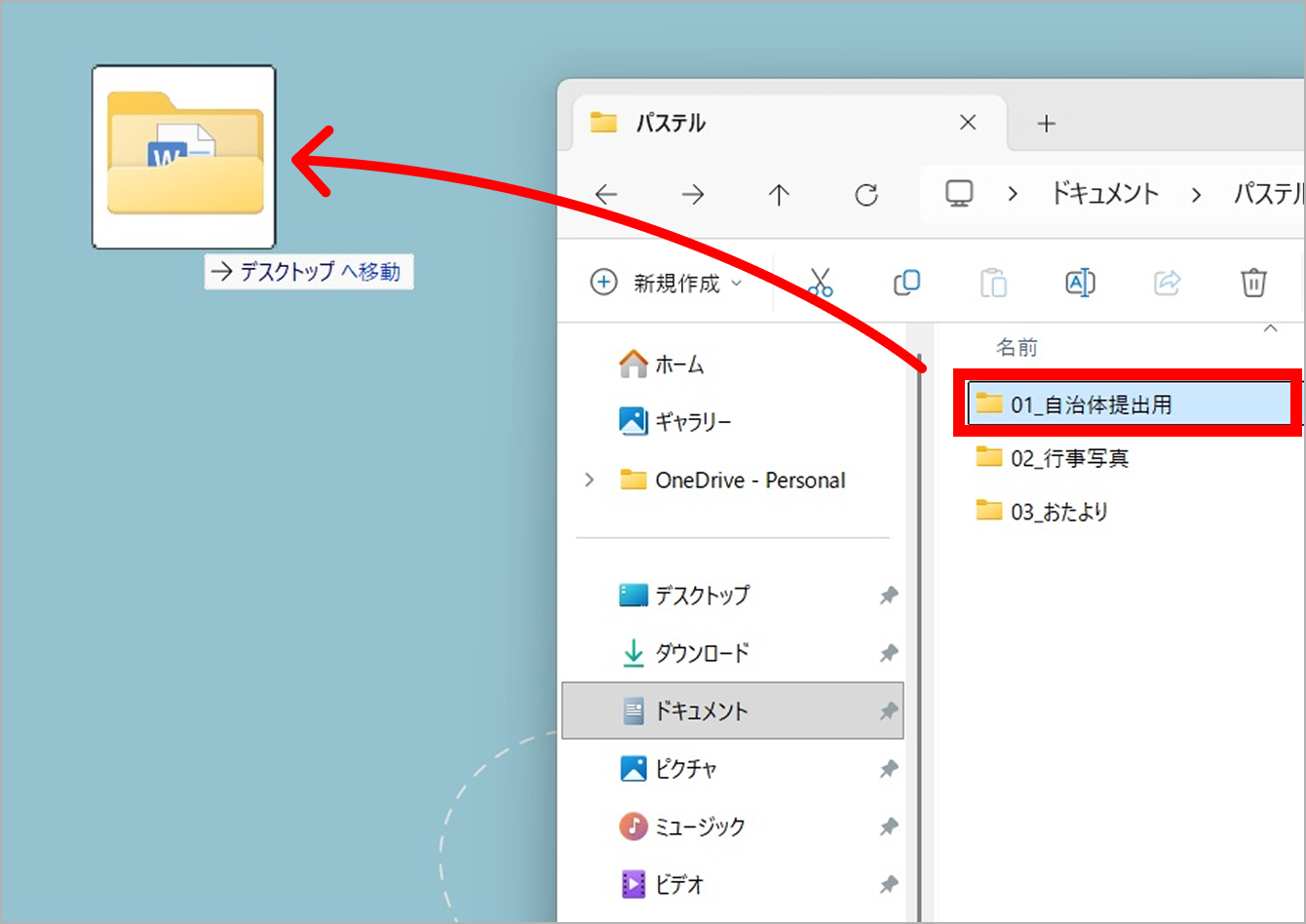
Task: Expand the chevron before ドキュメント in address bar
Action: 1013,194
